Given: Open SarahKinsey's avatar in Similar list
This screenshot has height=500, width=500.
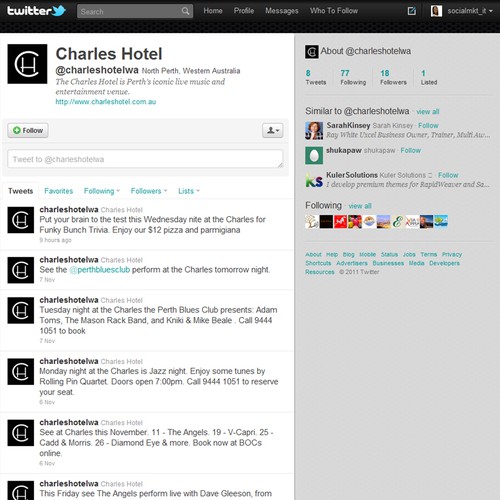Looking at the screenshot, I should pyautogui.click(x=314, y=130).
